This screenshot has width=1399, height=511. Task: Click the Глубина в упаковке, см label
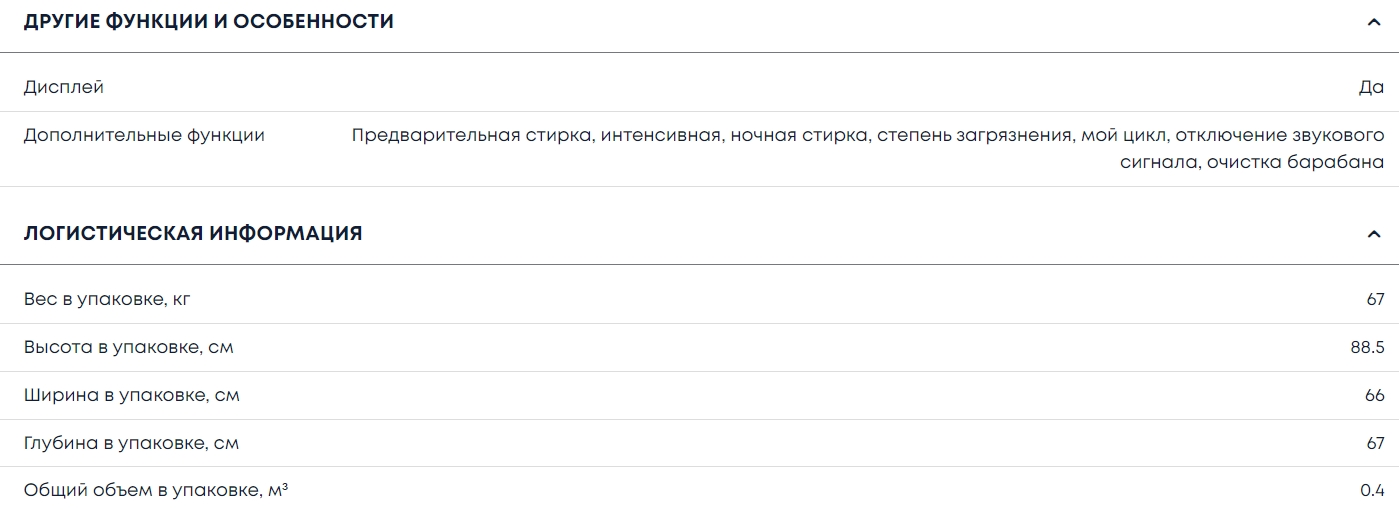click(132, 443)
